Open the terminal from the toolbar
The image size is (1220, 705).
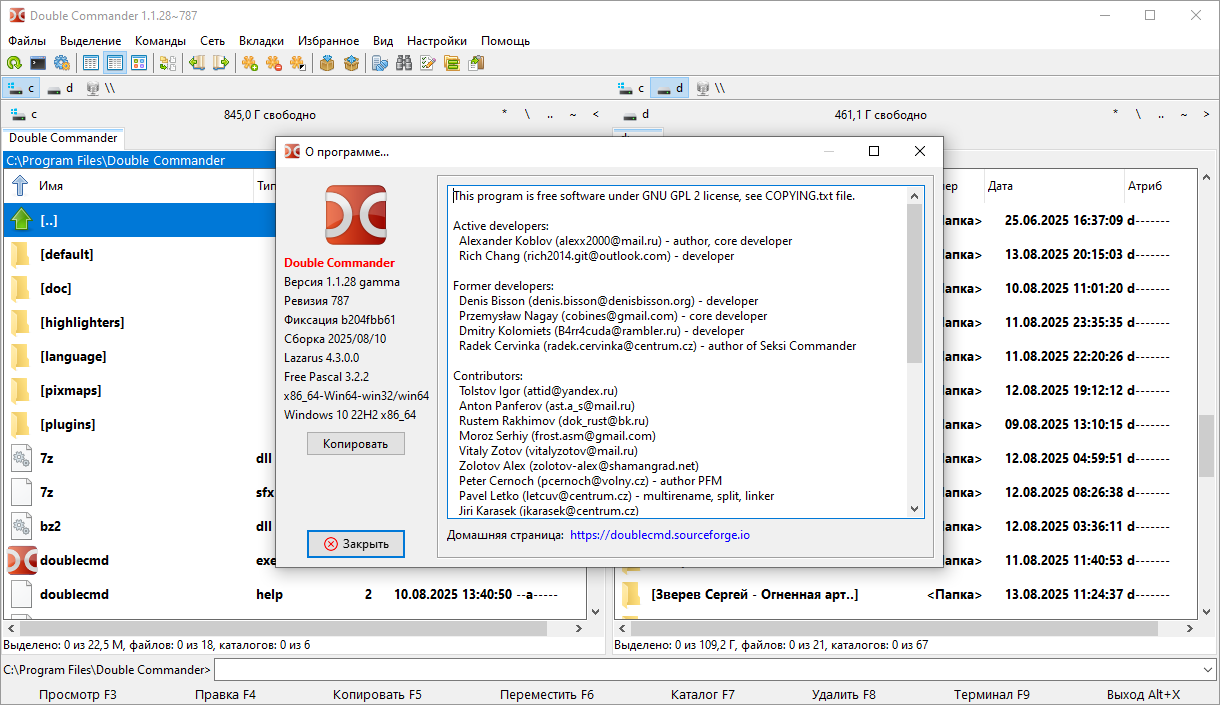[x=38, y=63]
